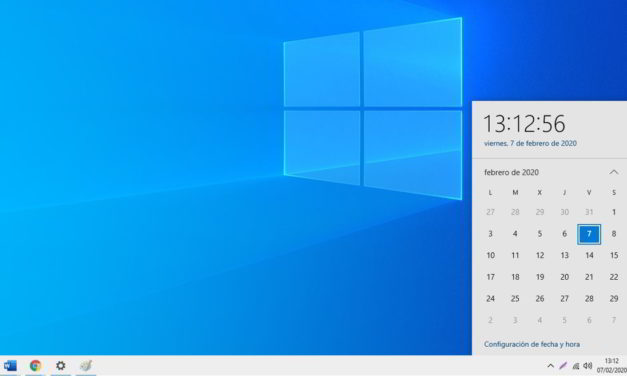Open Microsoft Word from the taskbar
Viewport: 627px width, 376px height.
click(x=10, y=366)
